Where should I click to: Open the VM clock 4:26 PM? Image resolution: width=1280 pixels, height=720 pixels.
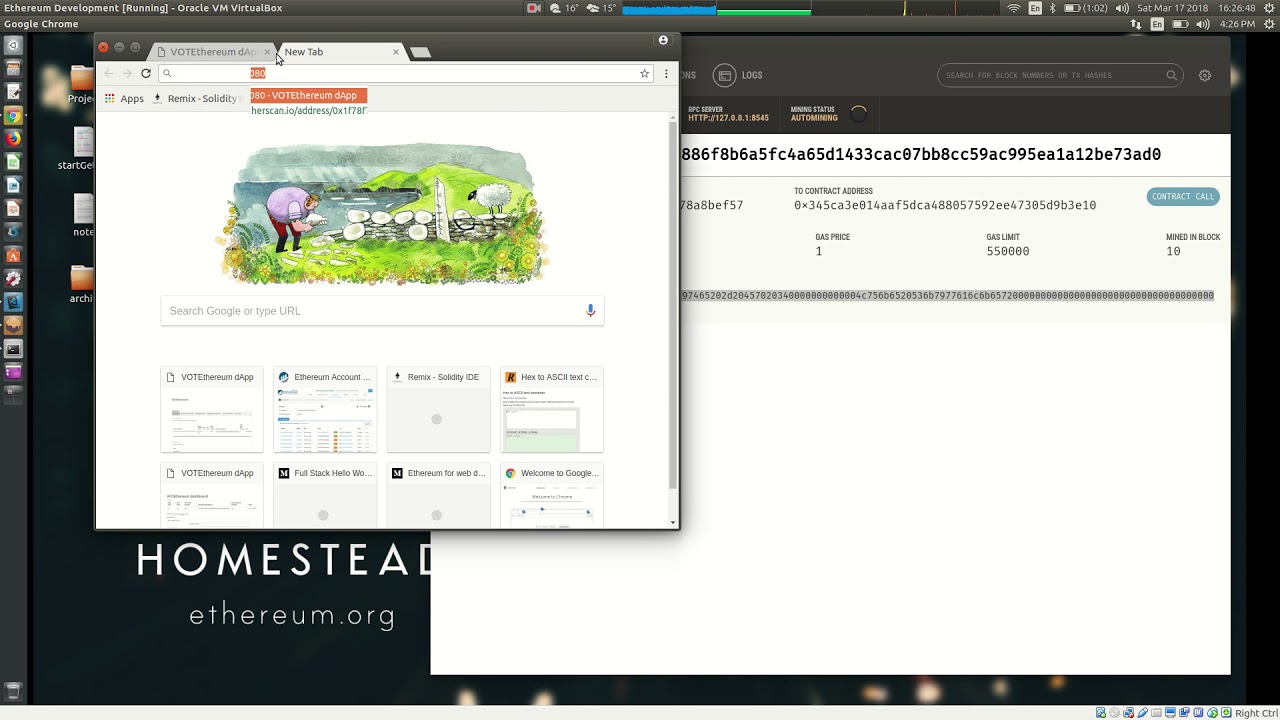coord(1237,24)
